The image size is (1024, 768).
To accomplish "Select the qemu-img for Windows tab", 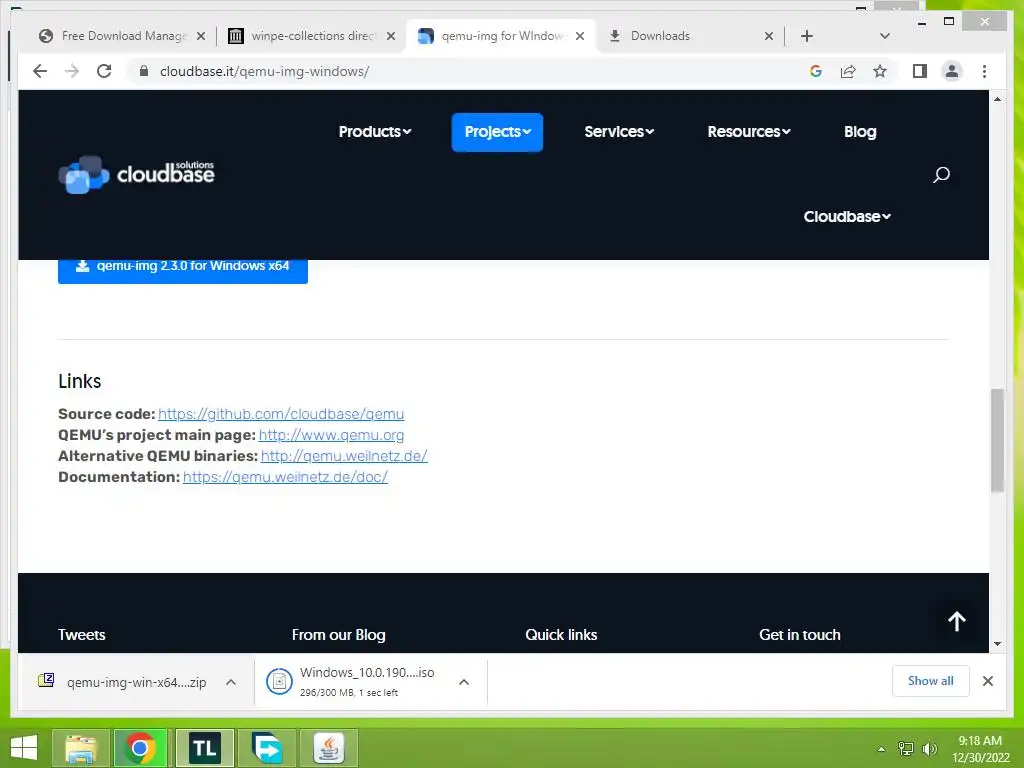I will [x=501, y=36].
